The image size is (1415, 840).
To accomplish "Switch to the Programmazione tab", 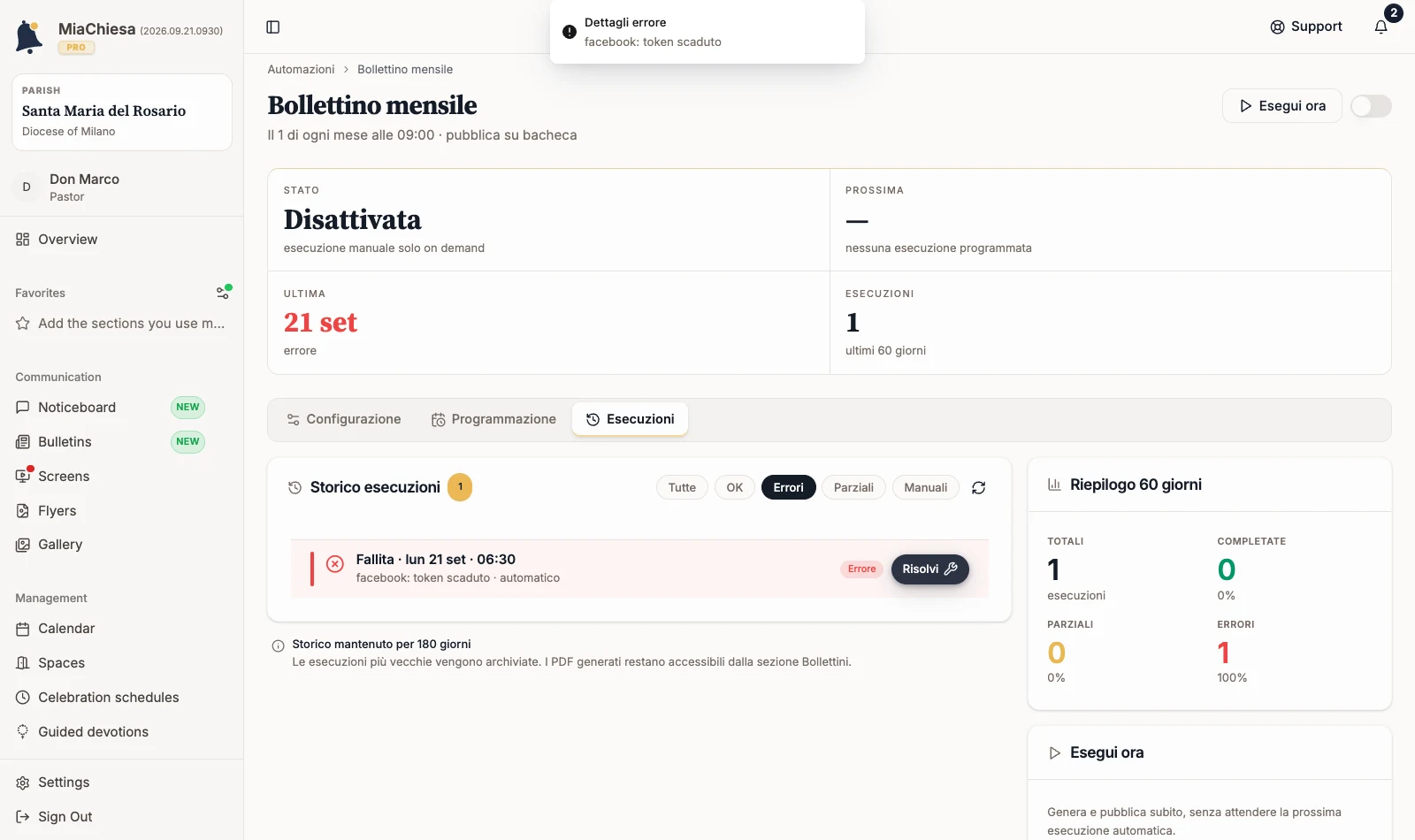I will point(493,420).
